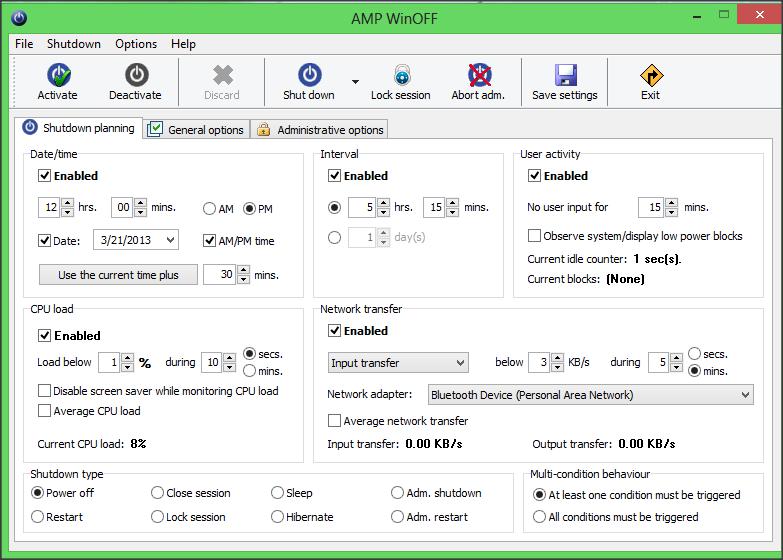The width and height of the screenshot is (783, 560).
Task: Uncheck CPU load Enabled checkbox
Action: [x=44, y=335]
